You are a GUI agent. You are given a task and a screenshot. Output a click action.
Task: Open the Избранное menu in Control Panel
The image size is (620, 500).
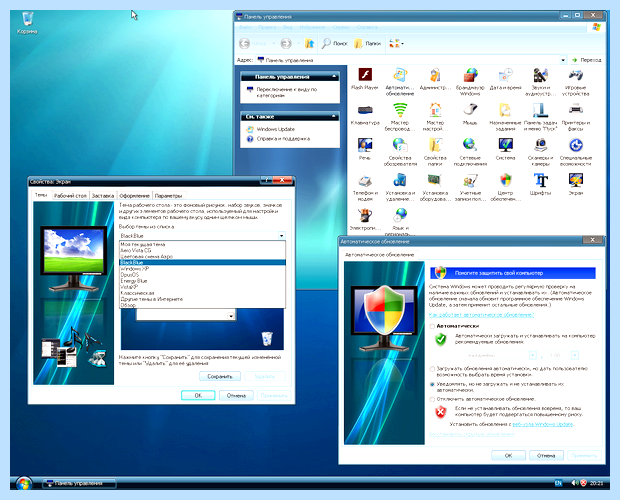click(312, 27)
